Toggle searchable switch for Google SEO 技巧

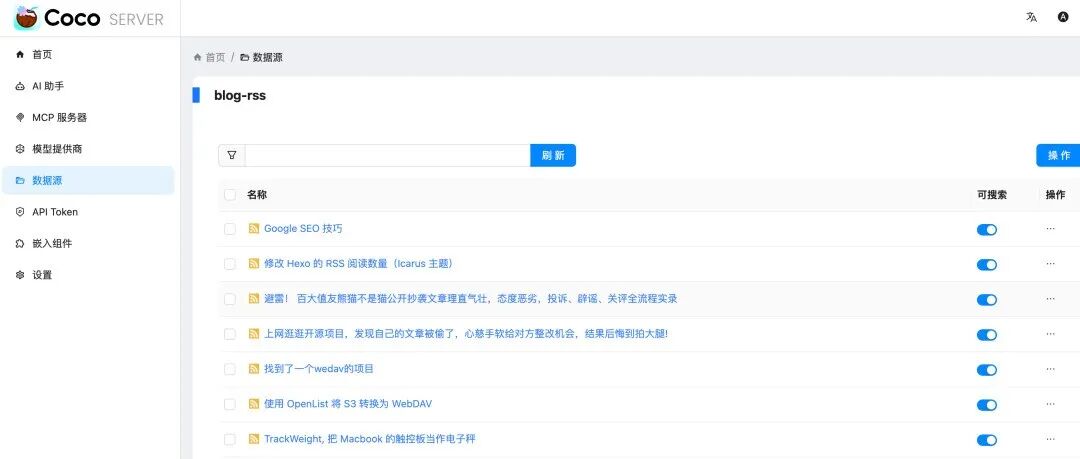[986, 230]
